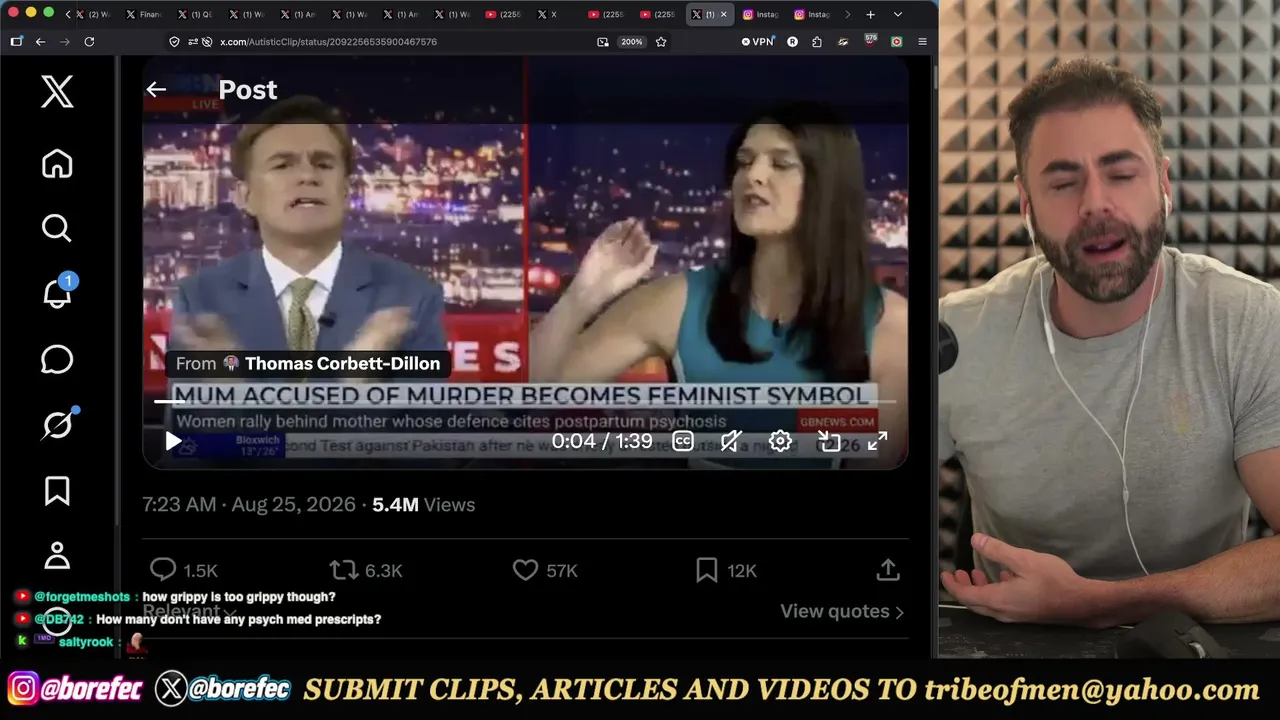Open video settings gear
Screen dimensions: 1280x720
[780, 441]
